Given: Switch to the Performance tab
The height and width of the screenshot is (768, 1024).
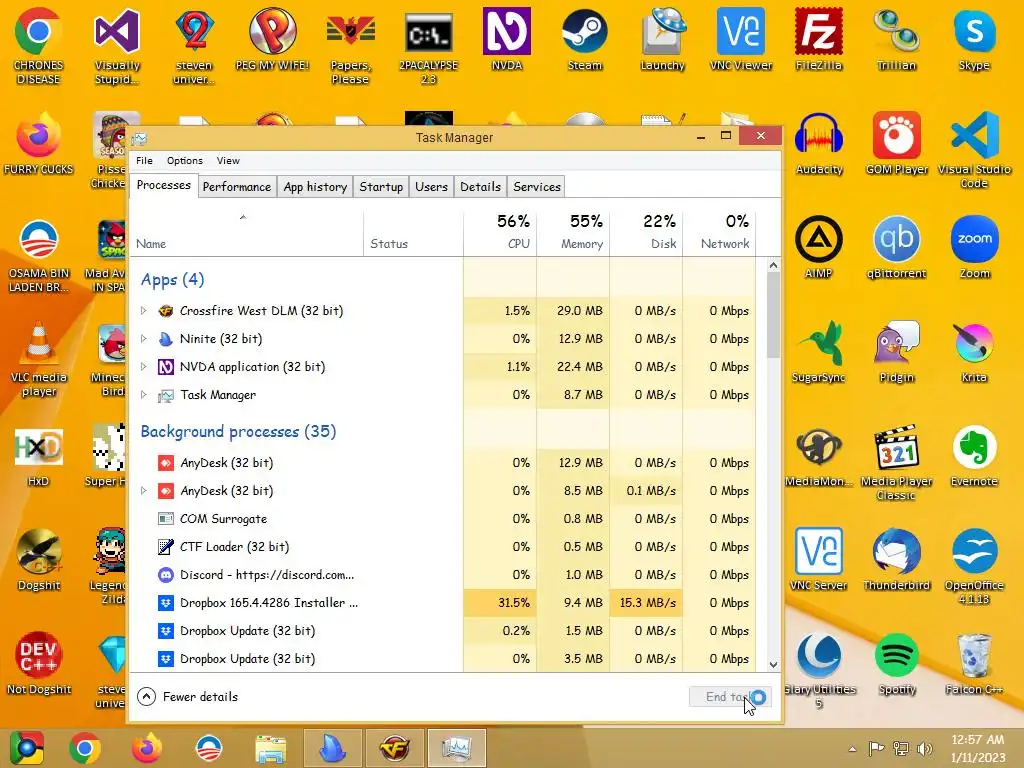Looking at the screenshot, I should (x=236, y=187).
